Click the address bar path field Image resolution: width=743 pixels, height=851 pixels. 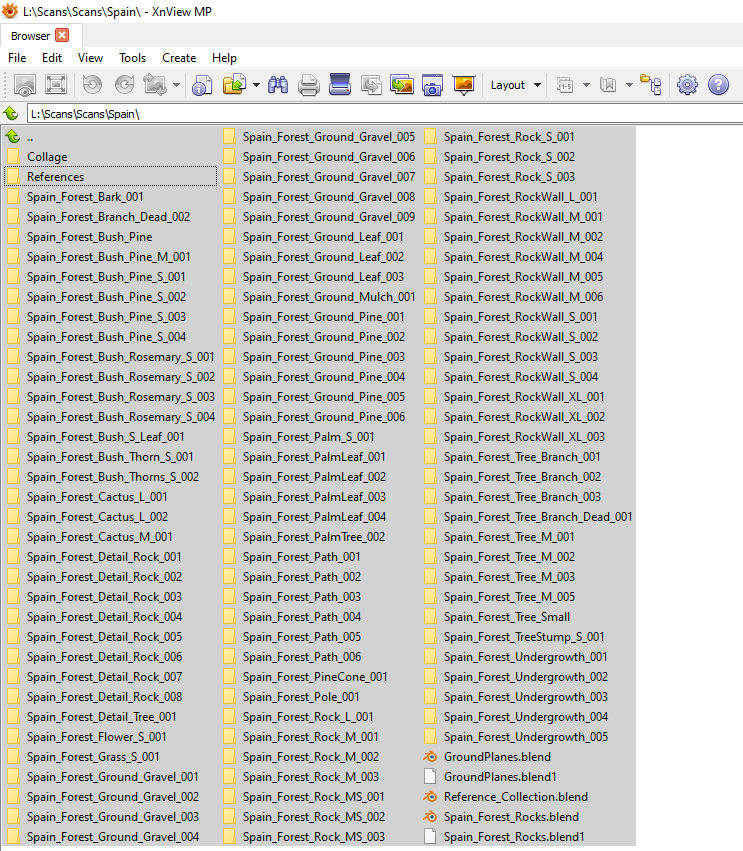384,114
